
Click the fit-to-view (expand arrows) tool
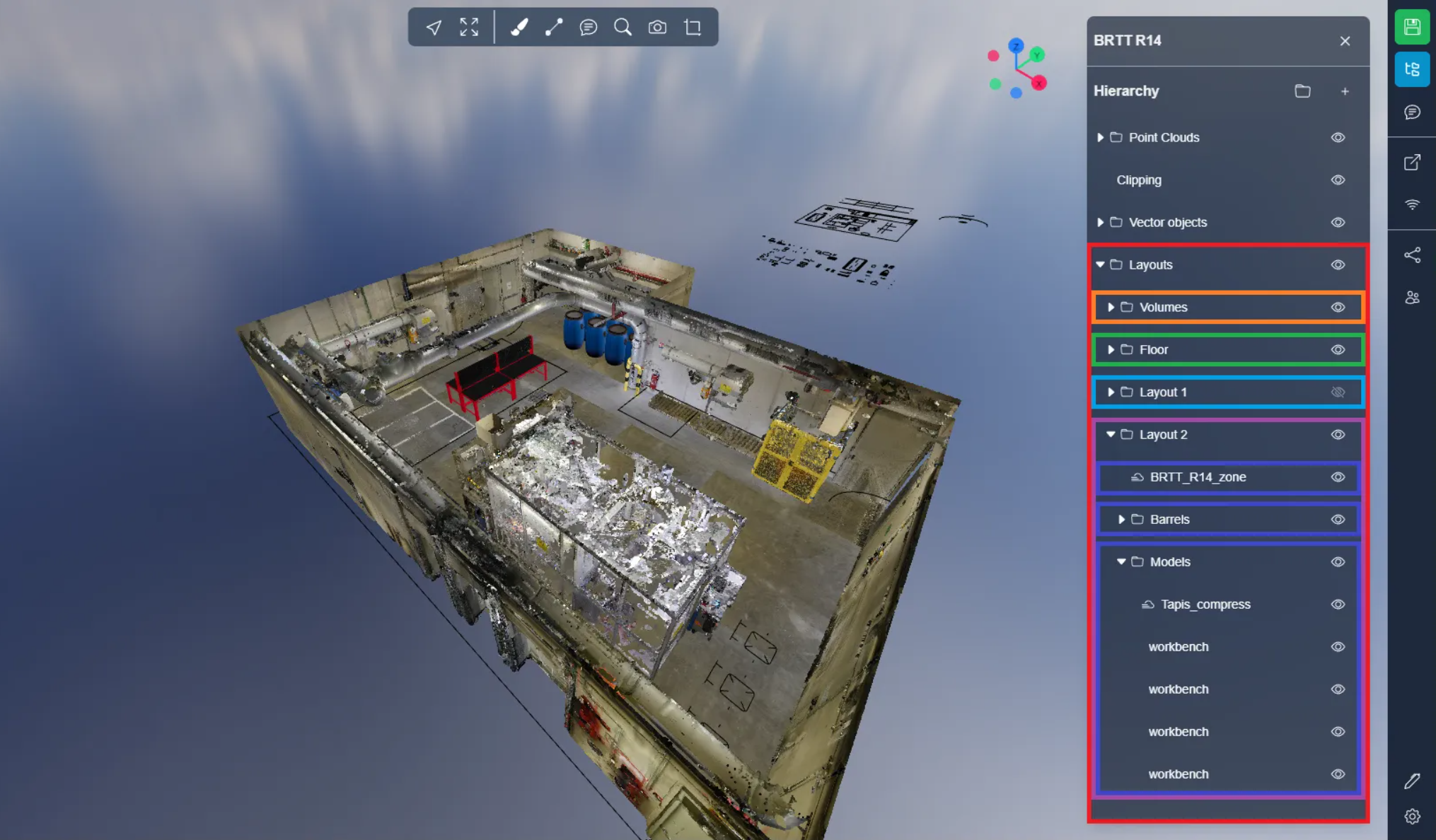[x=469, y=28]
